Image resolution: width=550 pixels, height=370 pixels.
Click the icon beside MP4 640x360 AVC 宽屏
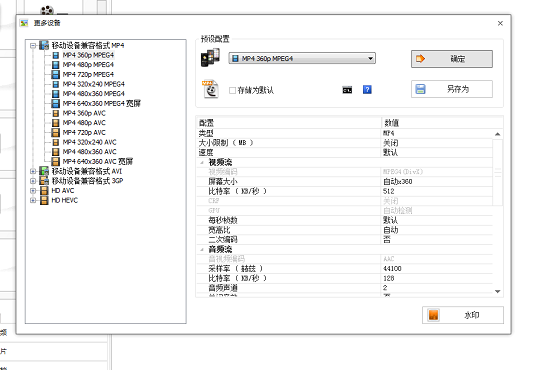pos(55,162)
